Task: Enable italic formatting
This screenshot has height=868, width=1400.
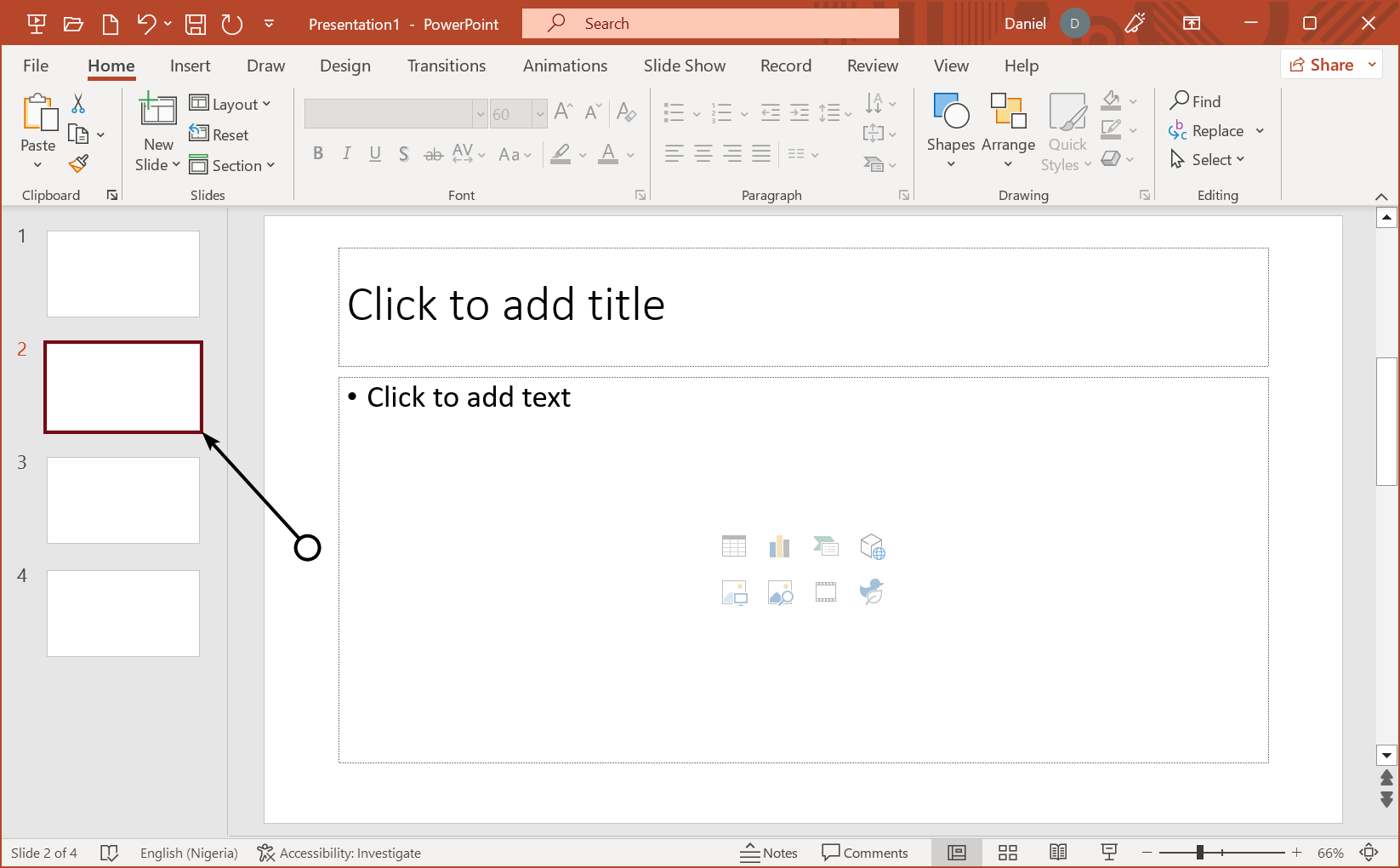Action: click(x=347, y=154)
